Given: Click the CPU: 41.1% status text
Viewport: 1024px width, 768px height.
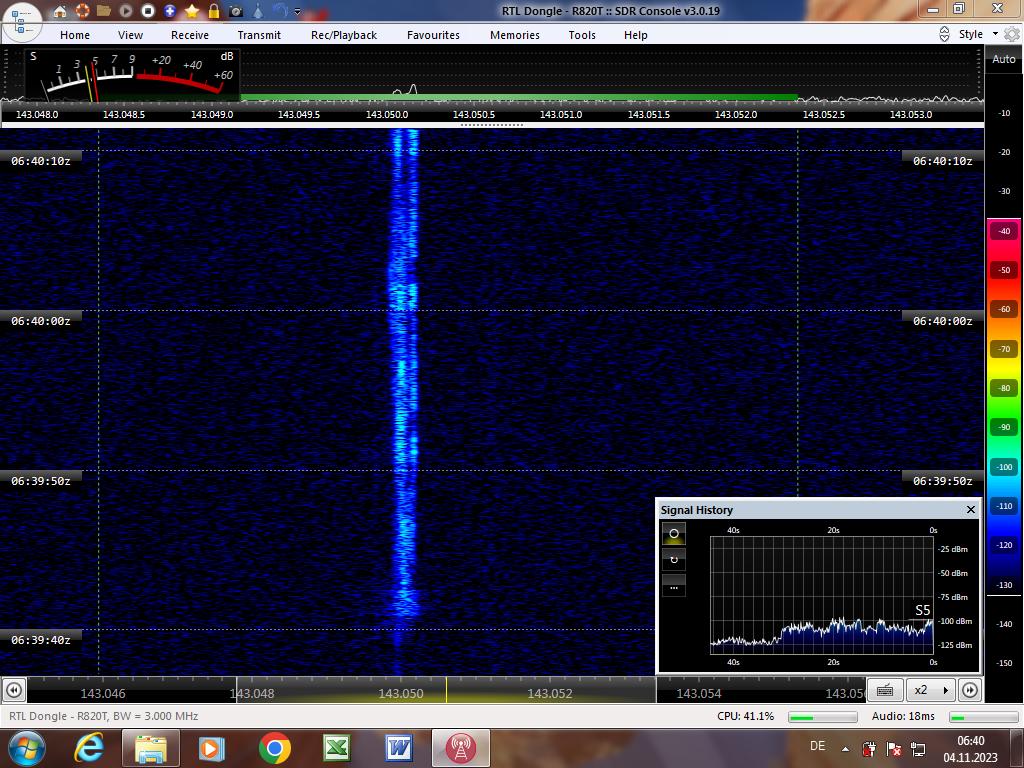Looking at the screenshot, I should tap(745, 716).
